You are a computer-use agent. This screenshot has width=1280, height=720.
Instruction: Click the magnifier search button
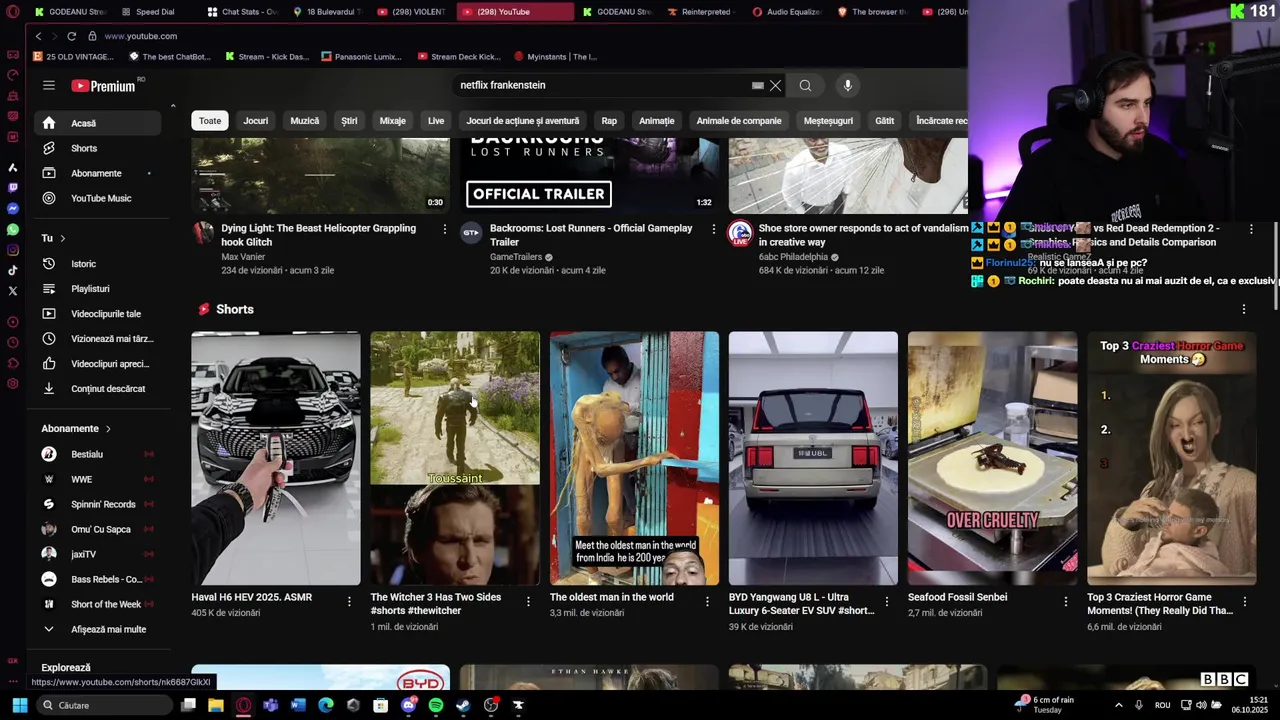(x=805, y=86)
